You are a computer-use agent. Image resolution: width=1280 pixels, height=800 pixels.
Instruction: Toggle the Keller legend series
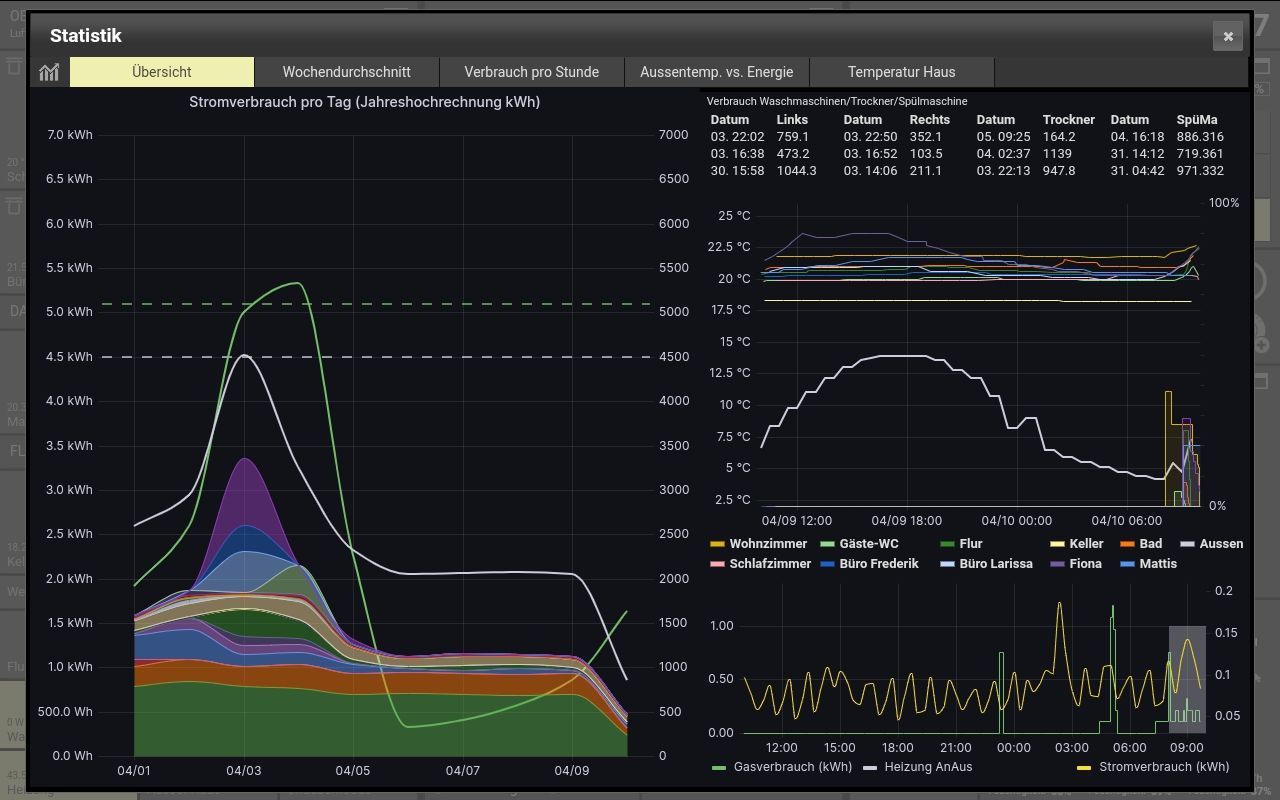pyautogui.click(x=1086, y=544)
